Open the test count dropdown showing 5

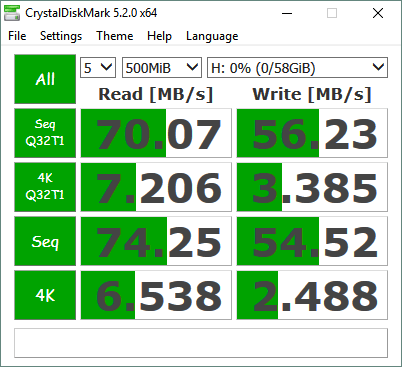coord(98,68)
